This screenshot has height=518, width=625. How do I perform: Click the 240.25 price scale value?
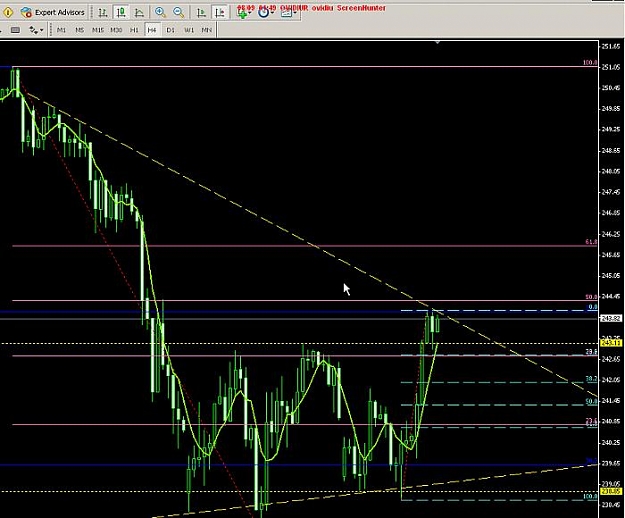[611, 442]
